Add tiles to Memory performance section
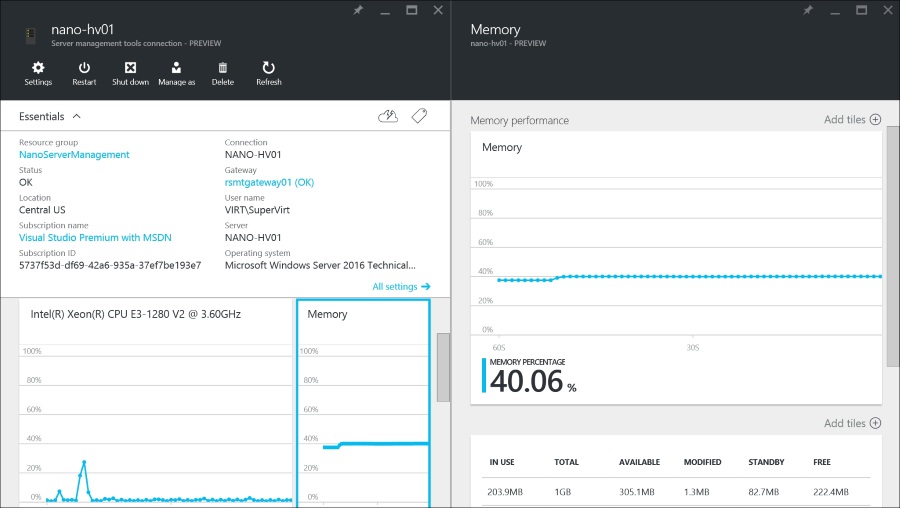900x508 pixels. click(852, 119)
